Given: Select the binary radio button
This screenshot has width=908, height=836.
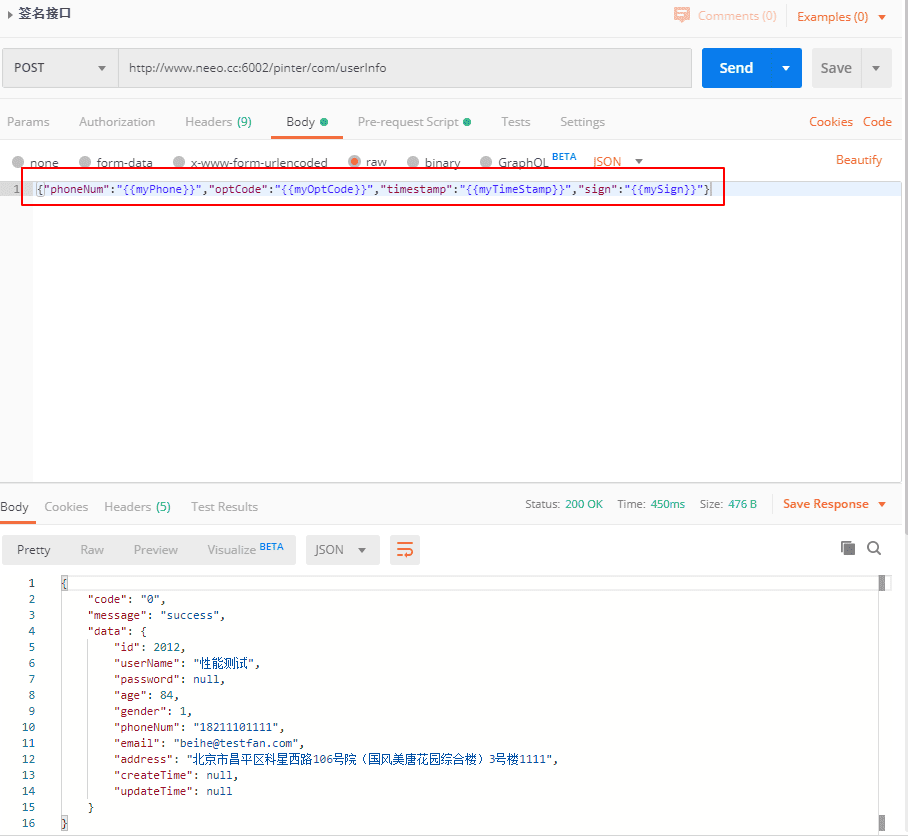Looking at the screenshot, I should pyautogui.click(x=413, y=162).
